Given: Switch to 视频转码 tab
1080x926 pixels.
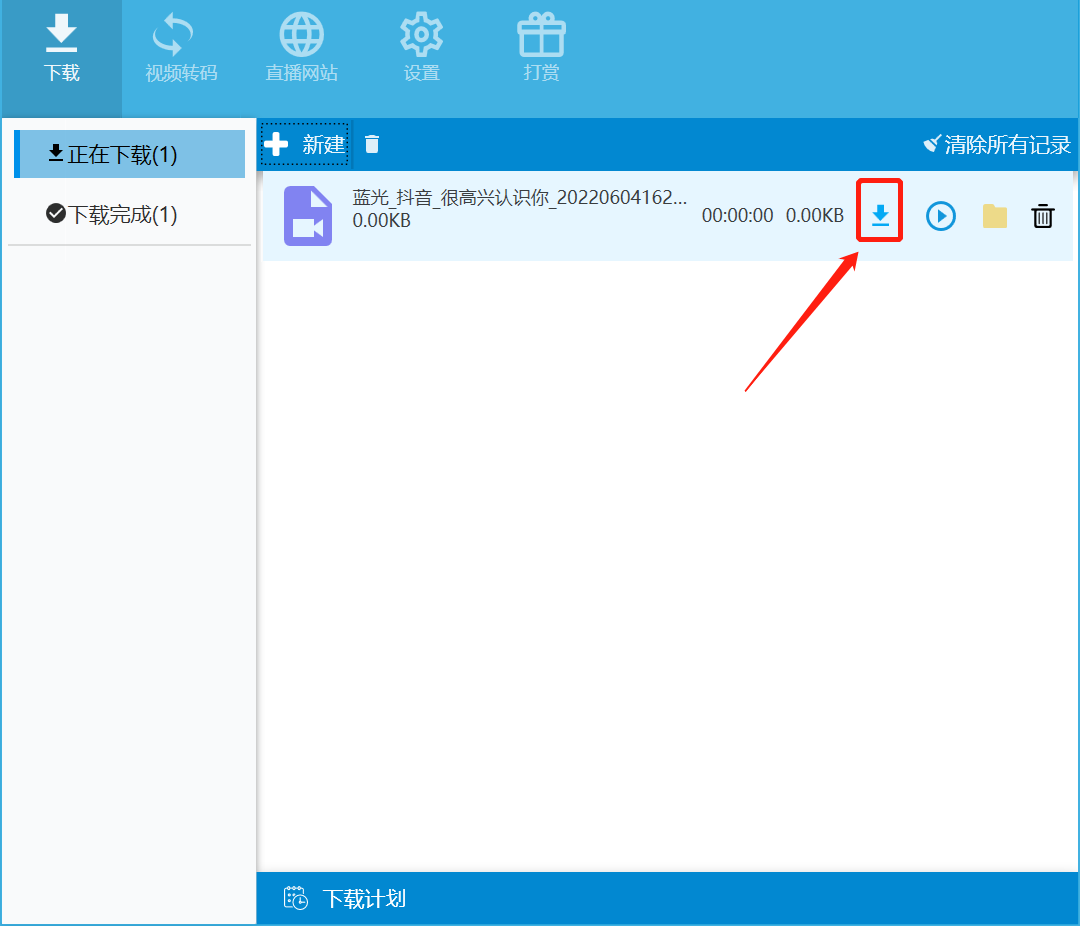Looking at the screenshot, I should pyautogui.click(x=181, y=50).
